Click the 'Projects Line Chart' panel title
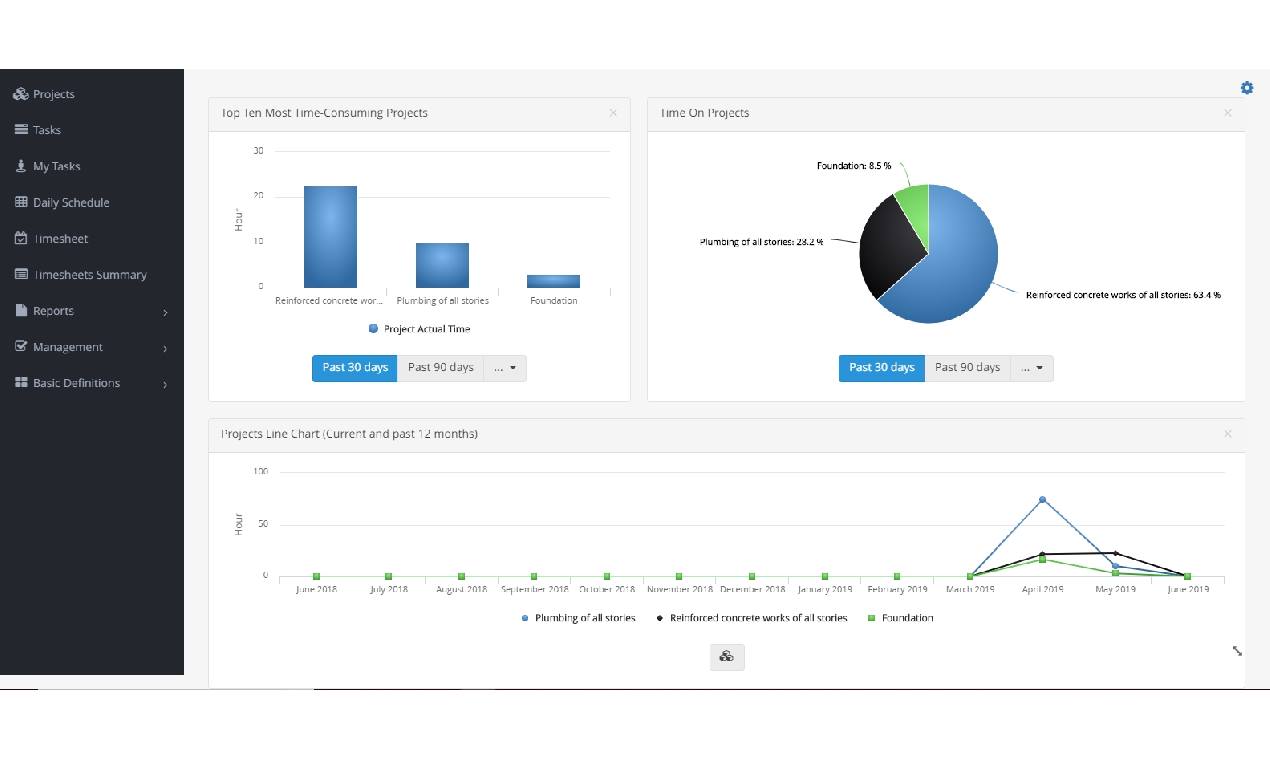1270x760 pixels. pyautogui.click(x=349, y=434)
